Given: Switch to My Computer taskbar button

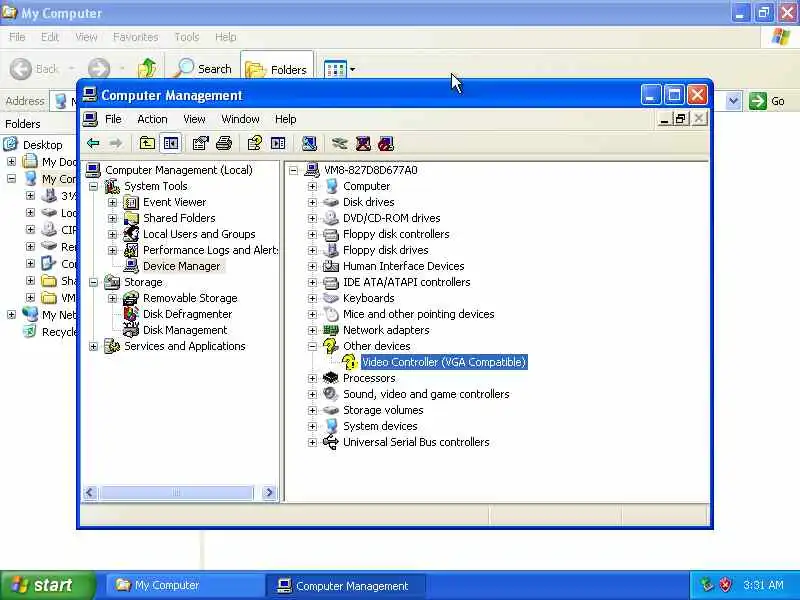Looking at the screenshot, I should coord(184,585).
